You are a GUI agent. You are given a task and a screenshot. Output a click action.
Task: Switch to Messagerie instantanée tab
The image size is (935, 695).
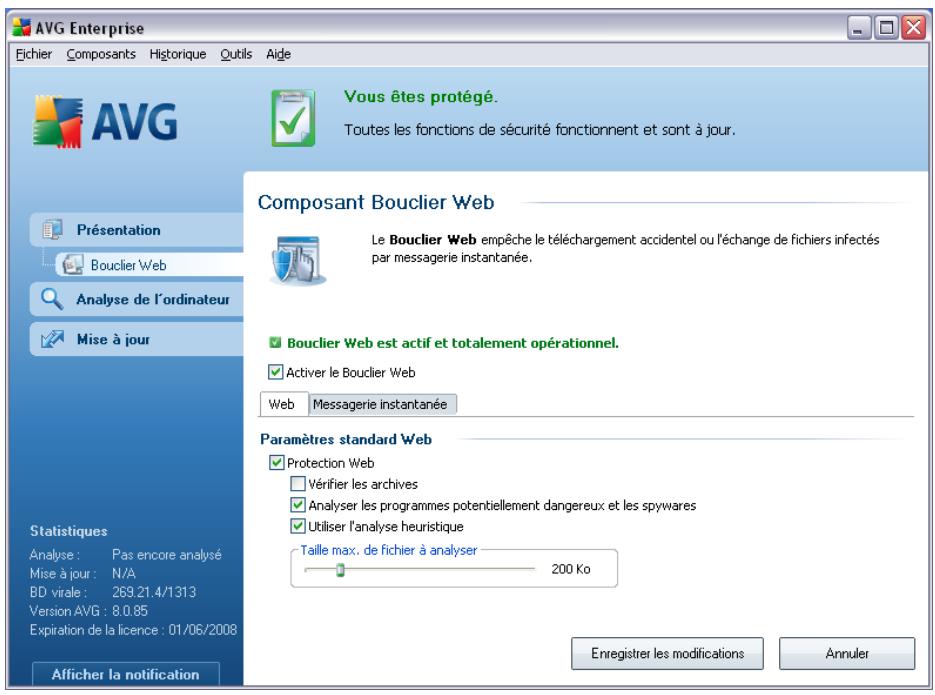(x=381, y=404)
